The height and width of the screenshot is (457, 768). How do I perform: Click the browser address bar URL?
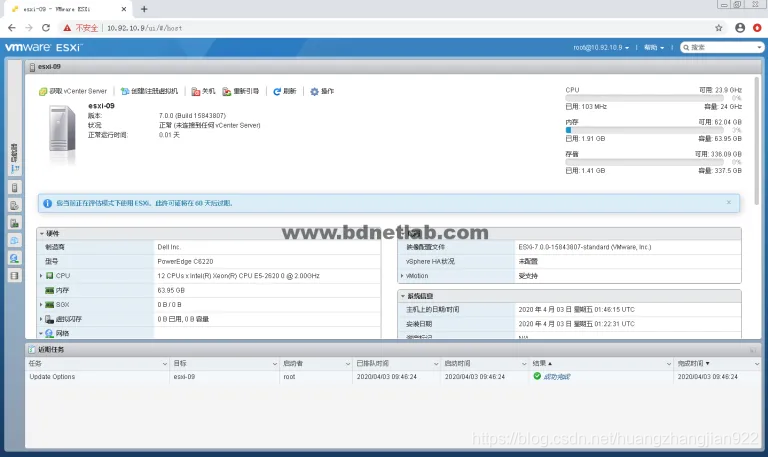click(x=144, y=28)
